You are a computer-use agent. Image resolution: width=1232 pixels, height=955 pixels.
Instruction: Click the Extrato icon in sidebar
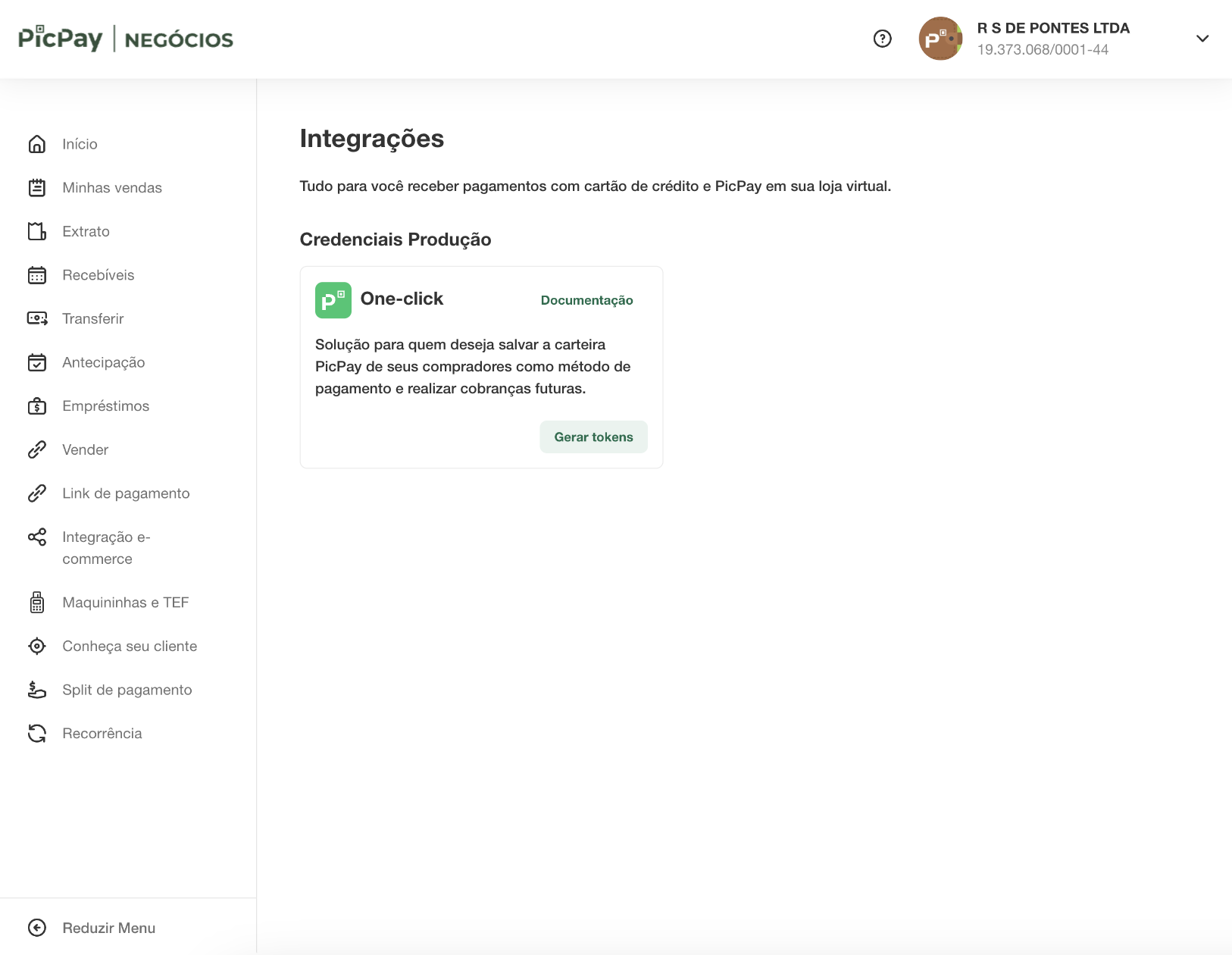pos(37,231)
